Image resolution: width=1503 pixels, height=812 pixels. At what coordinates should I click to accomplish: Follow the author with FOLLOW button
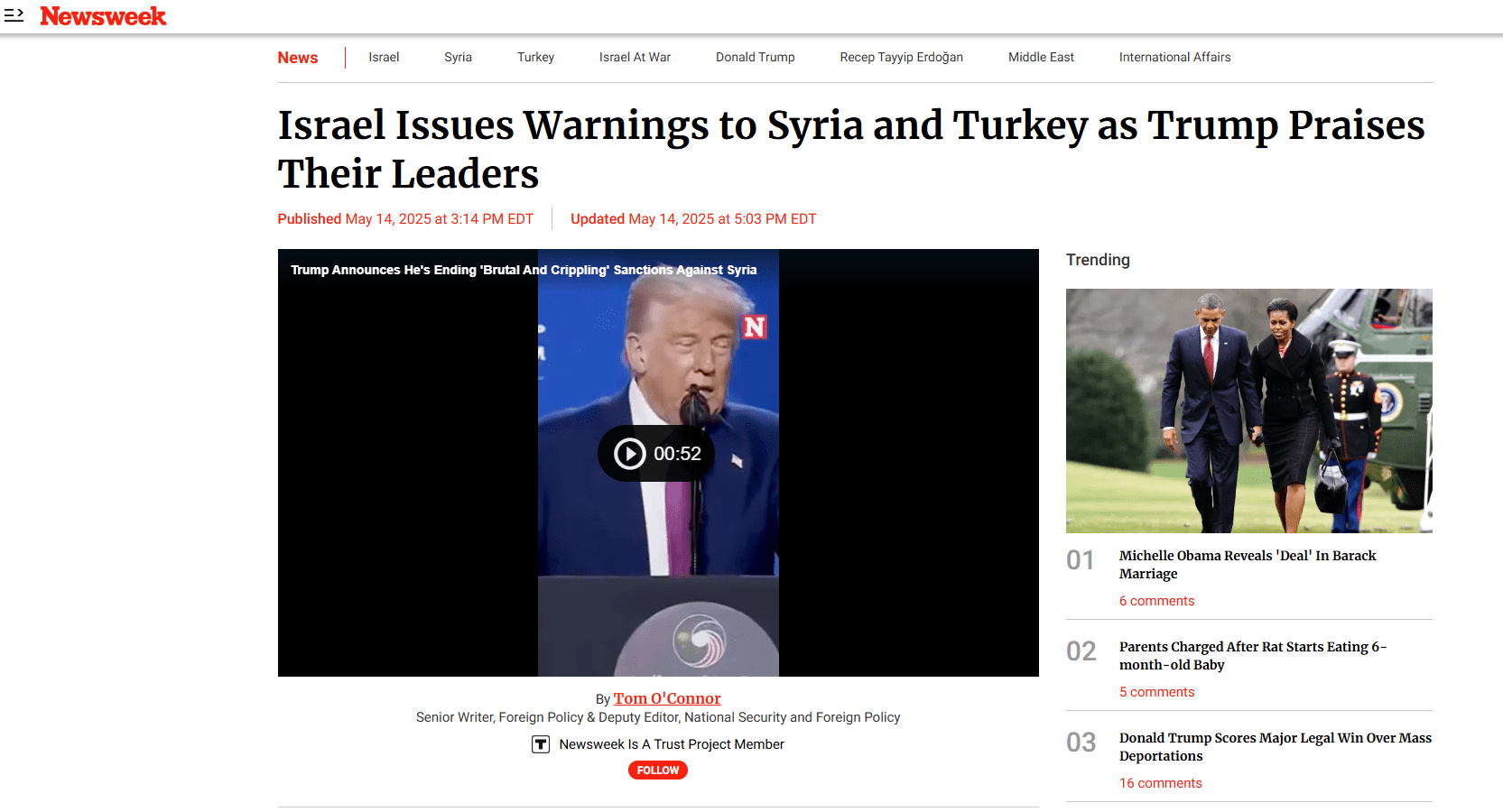tap(658, 770)
